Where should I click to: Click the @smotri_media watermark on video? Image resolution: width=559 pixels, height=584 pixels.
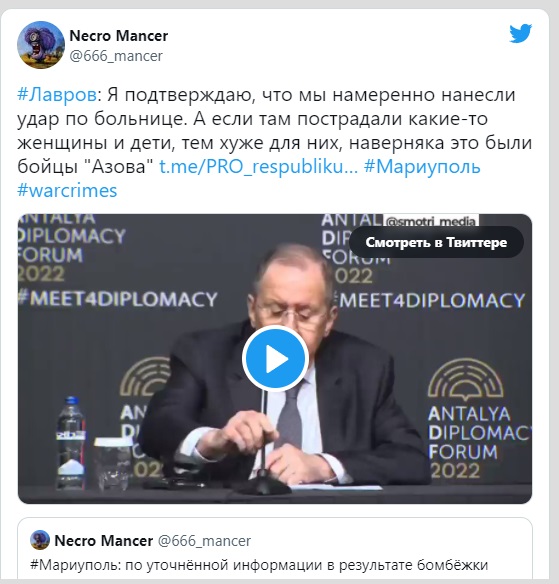tap(431, 220)
